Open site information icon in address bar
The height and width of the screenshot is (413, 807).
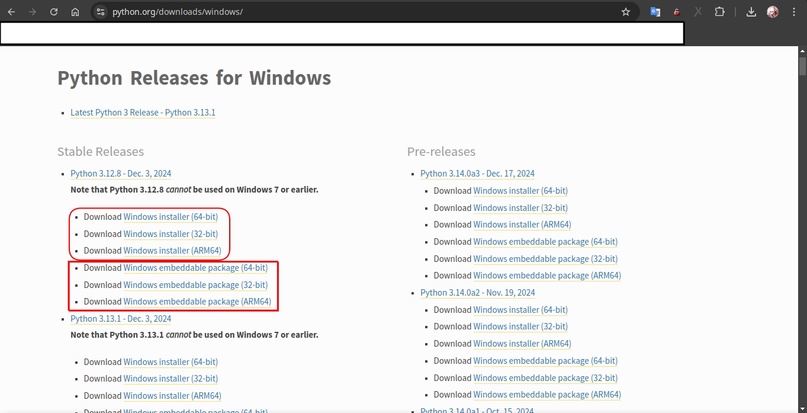[x=101, y=12]
